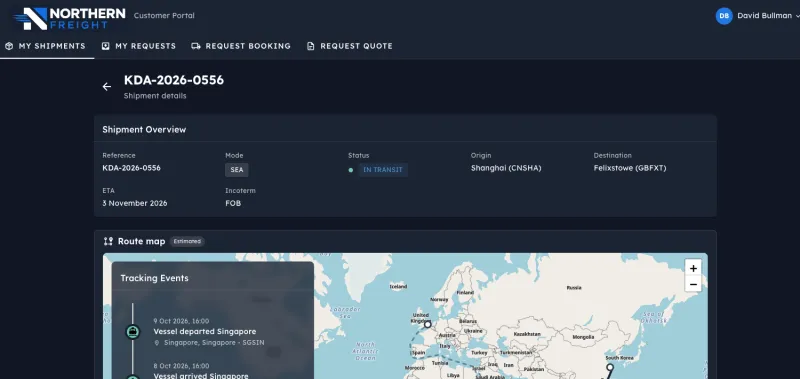Zoom in on the route map

693,268
